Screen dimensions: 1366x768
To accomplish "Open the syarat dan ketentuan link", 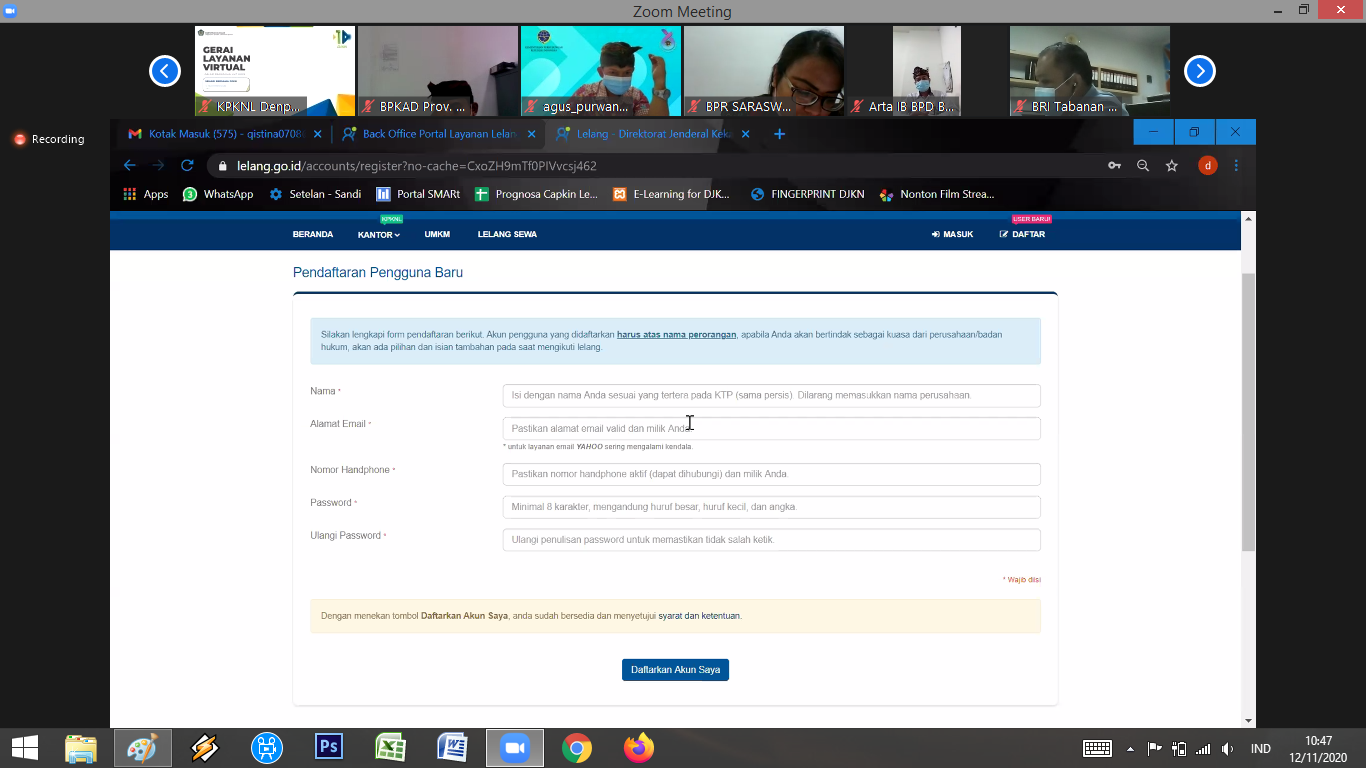I will point(699,616).
